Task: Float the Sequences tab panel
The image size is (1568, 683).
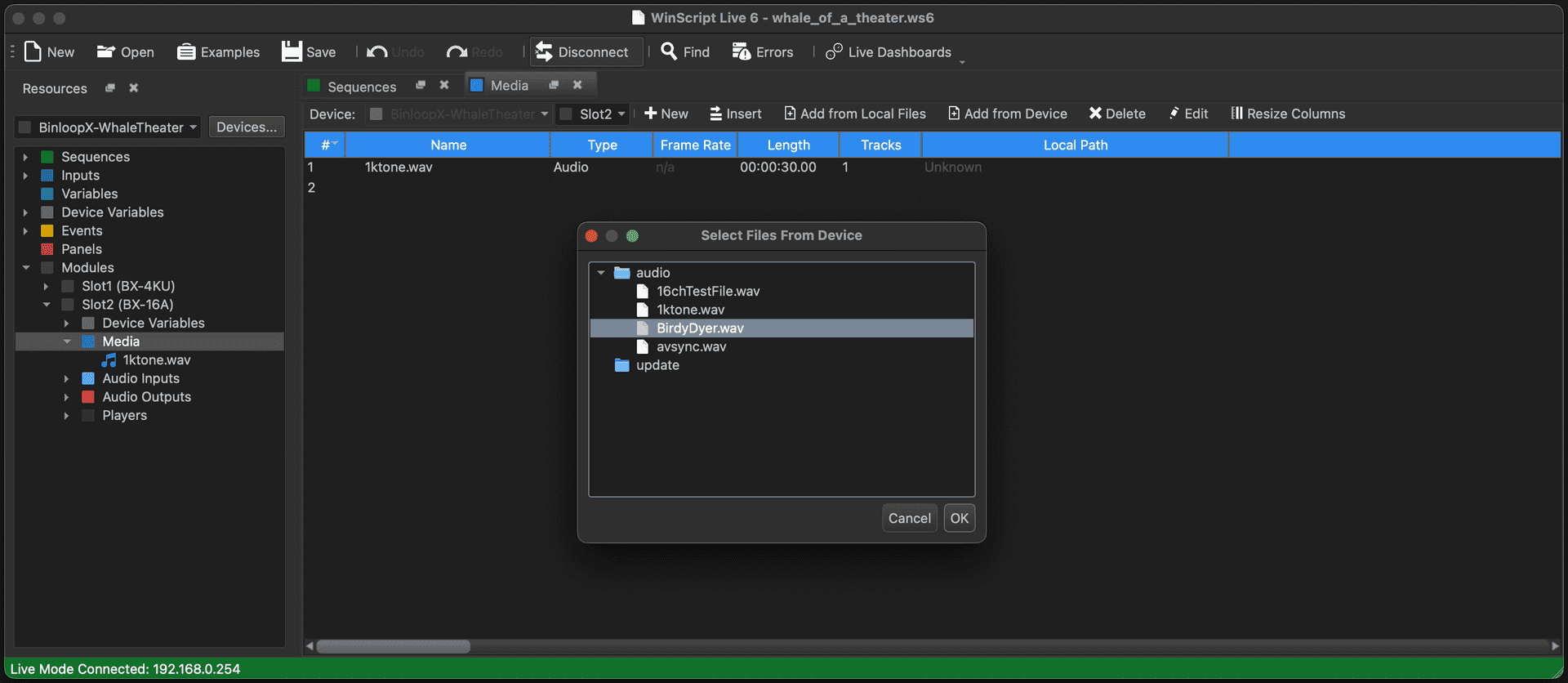Action: 421,85
